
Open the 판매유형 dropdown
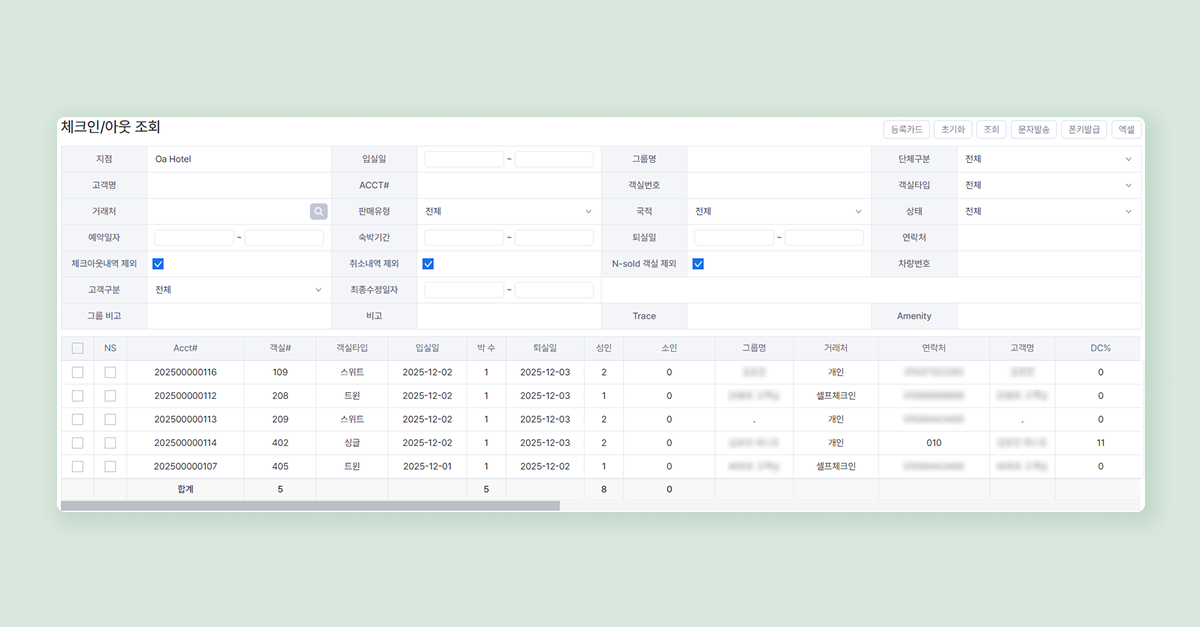(508, 211)
